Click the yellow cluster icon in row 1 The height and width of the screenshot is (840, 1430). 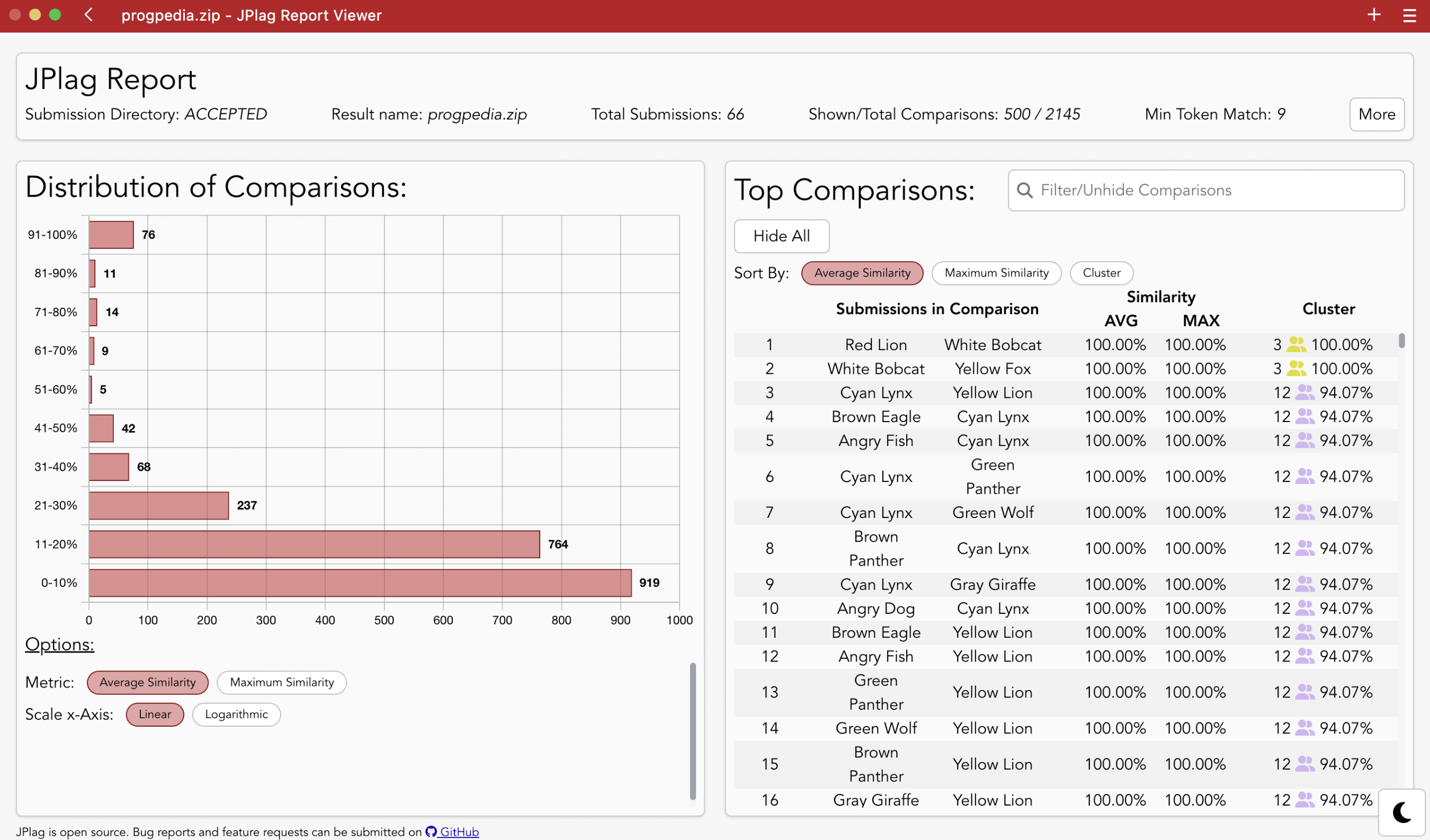pos(1296,344)
